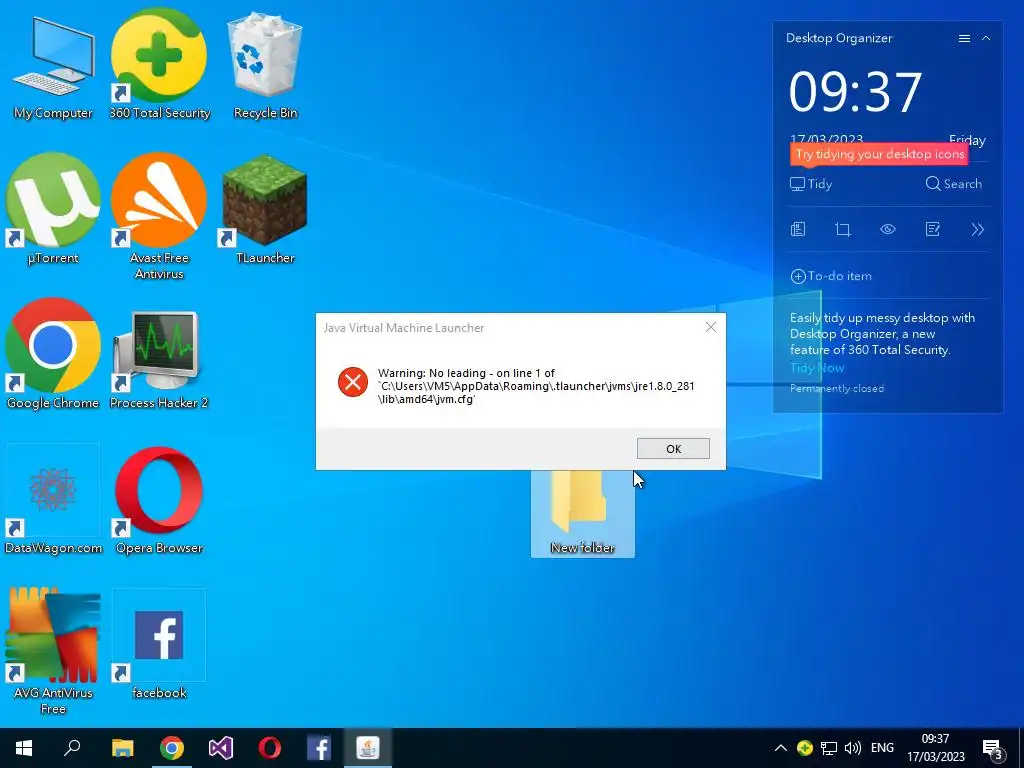Select the Avast Free Antivirus shortcut
The image size is (1024, 768).
click(x=159, y=216)
